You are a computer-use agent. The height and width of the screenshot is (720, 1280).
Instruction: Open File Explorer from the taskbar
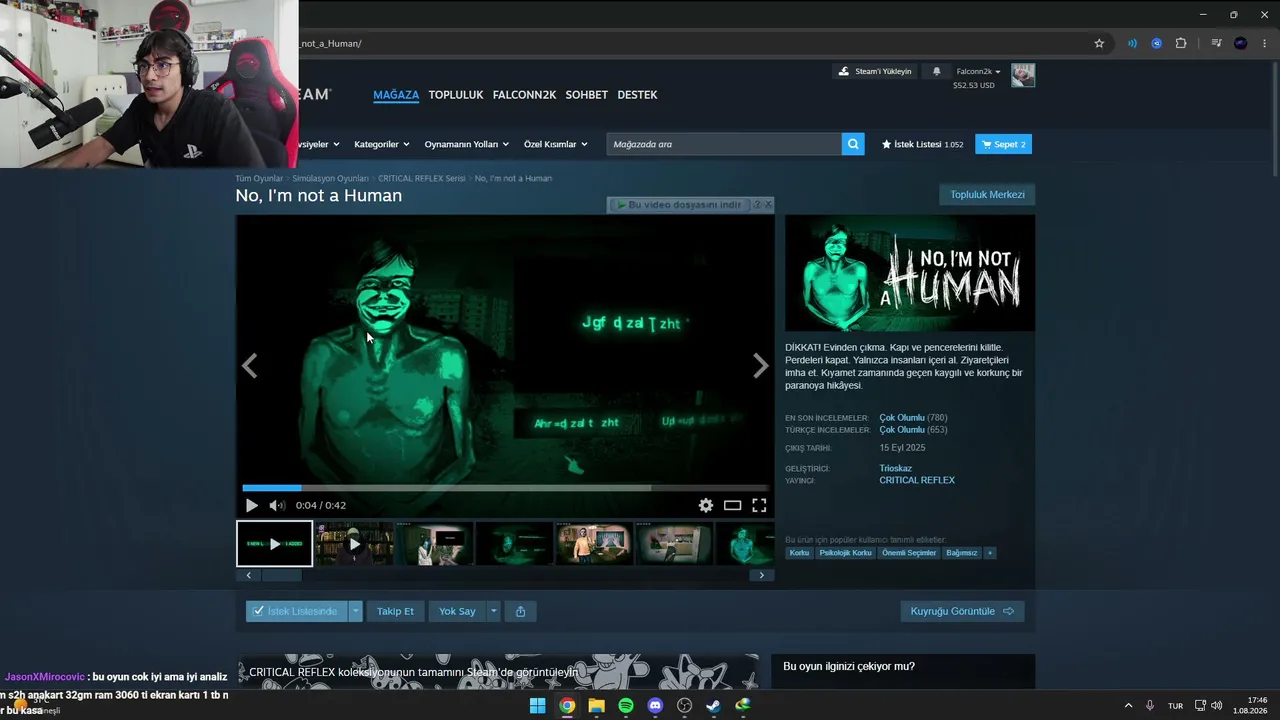point(596,706)
